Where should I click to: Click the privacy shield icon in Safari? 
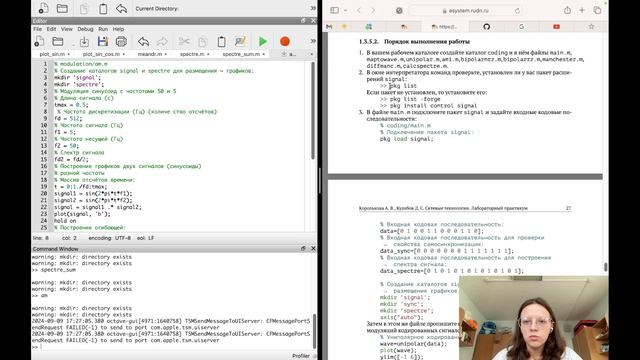click(x=399, y=11)
